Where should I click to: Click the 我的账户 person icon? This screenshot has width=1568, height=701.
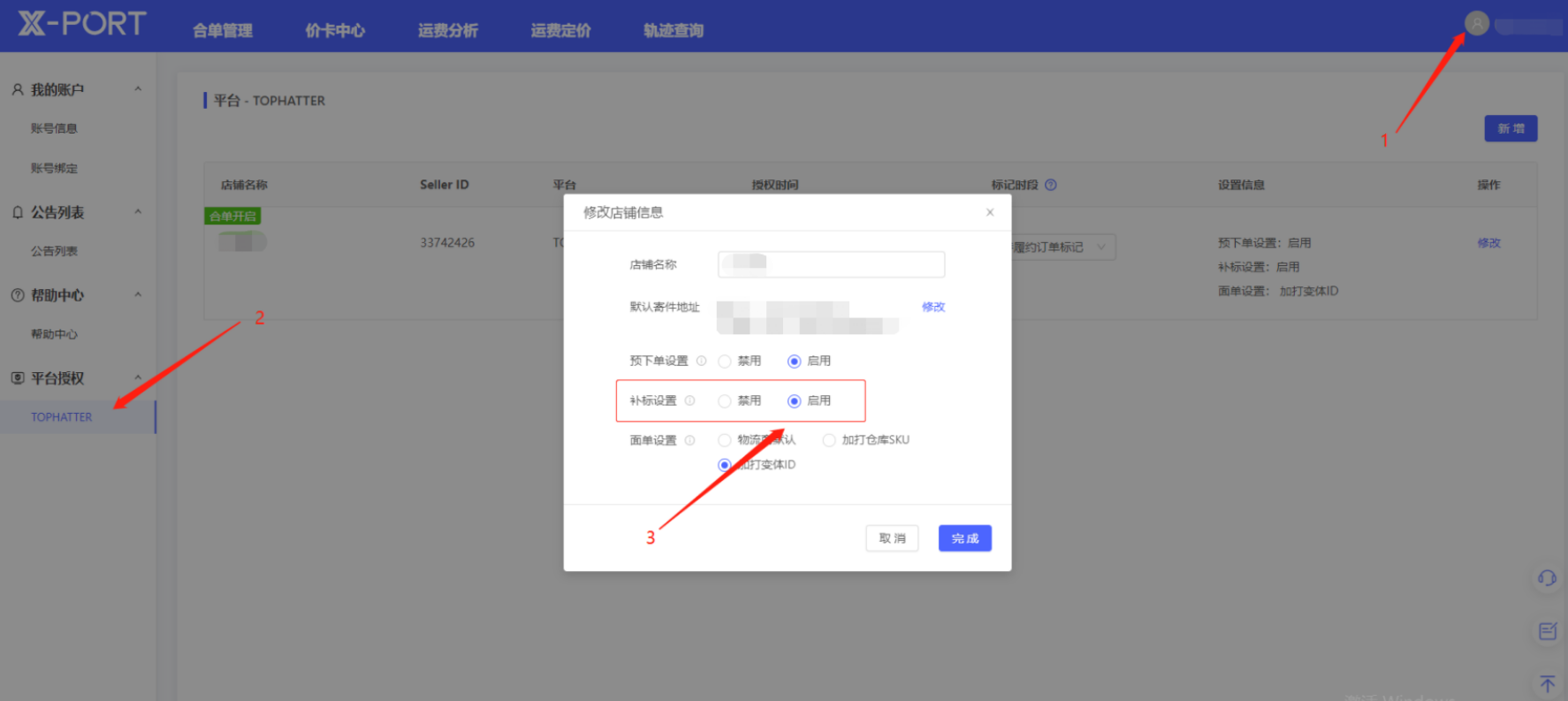[x=17, y=89]
